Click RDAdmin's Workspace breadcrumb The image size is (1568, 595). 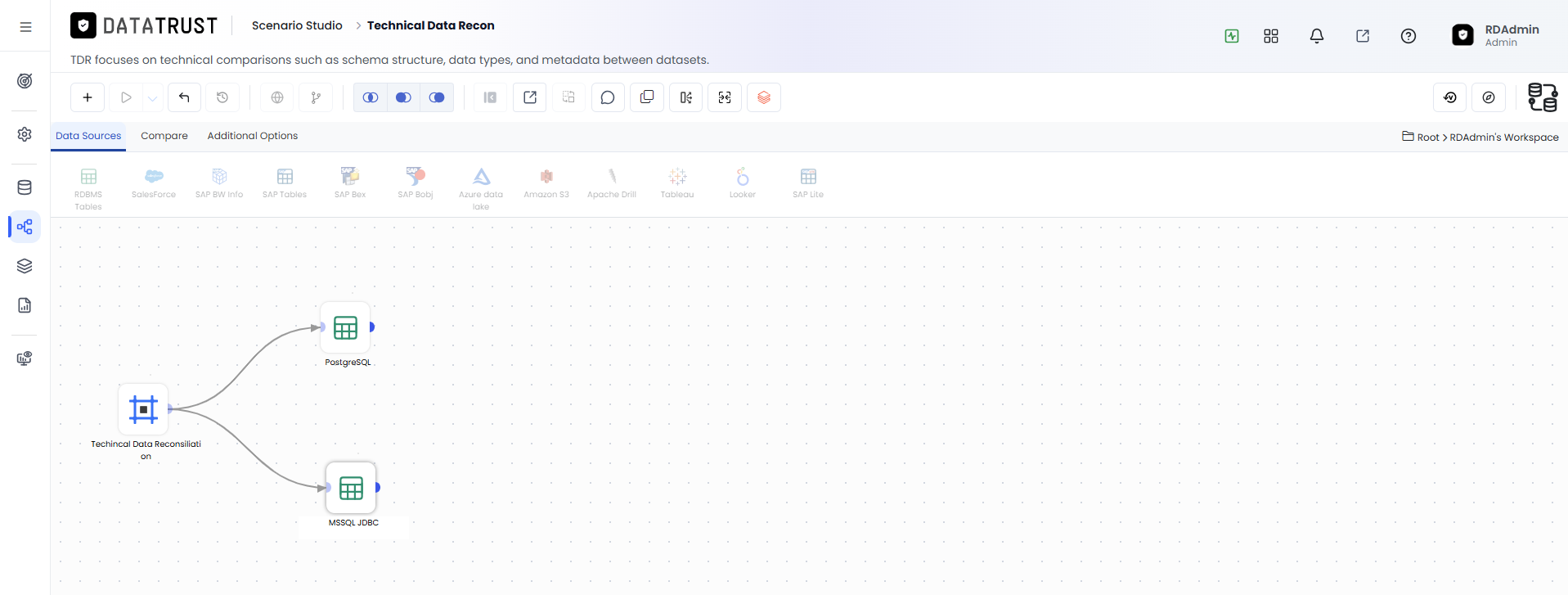[x=1504, y=137]
